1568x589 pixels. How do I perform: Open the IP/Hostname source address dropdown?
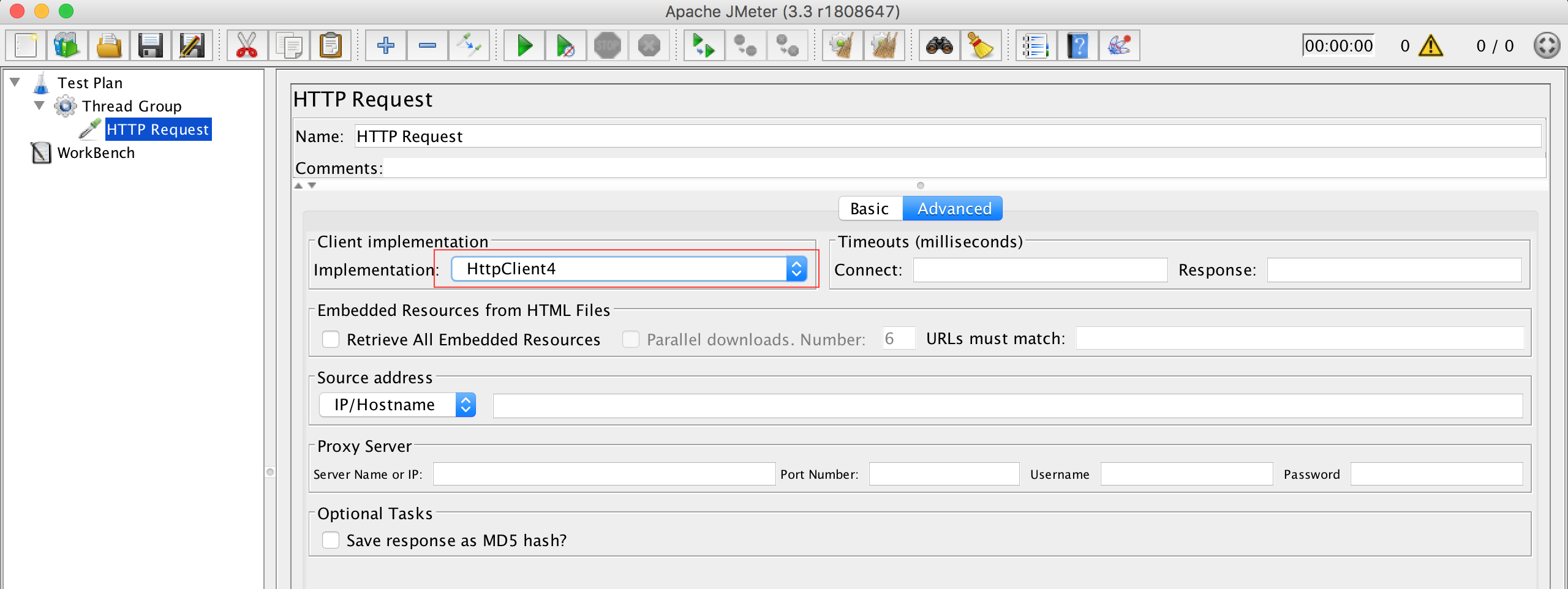[x=398, y=405]
